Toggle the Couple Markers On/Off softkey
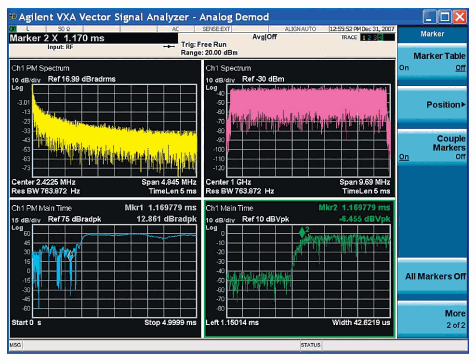476x362 pixels. 432,148
